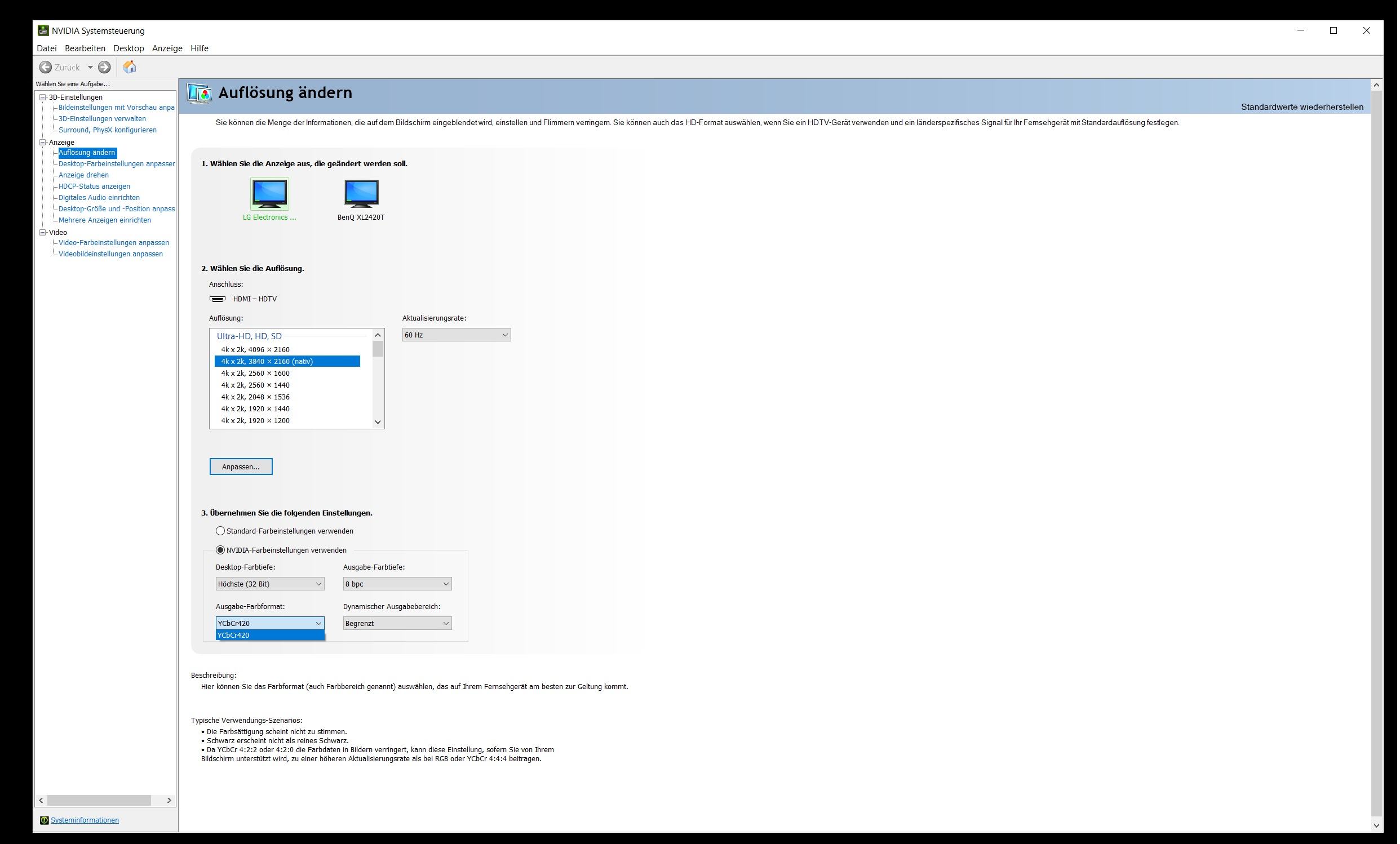Click the HDMI connector icon
This screenshot has width=1400, height=844.
click(x=218, y=299)
